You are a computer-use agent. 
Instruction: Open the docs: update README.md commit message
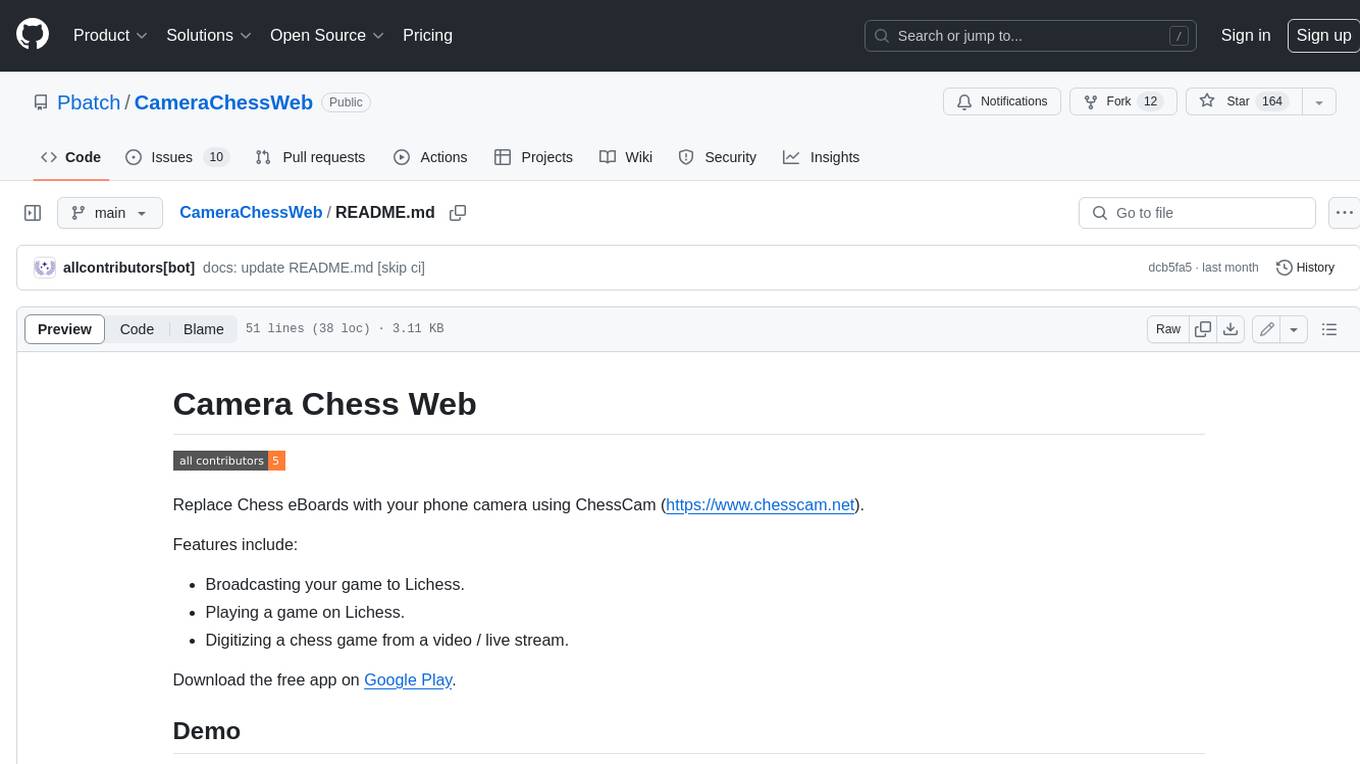[x=314, y=268]
